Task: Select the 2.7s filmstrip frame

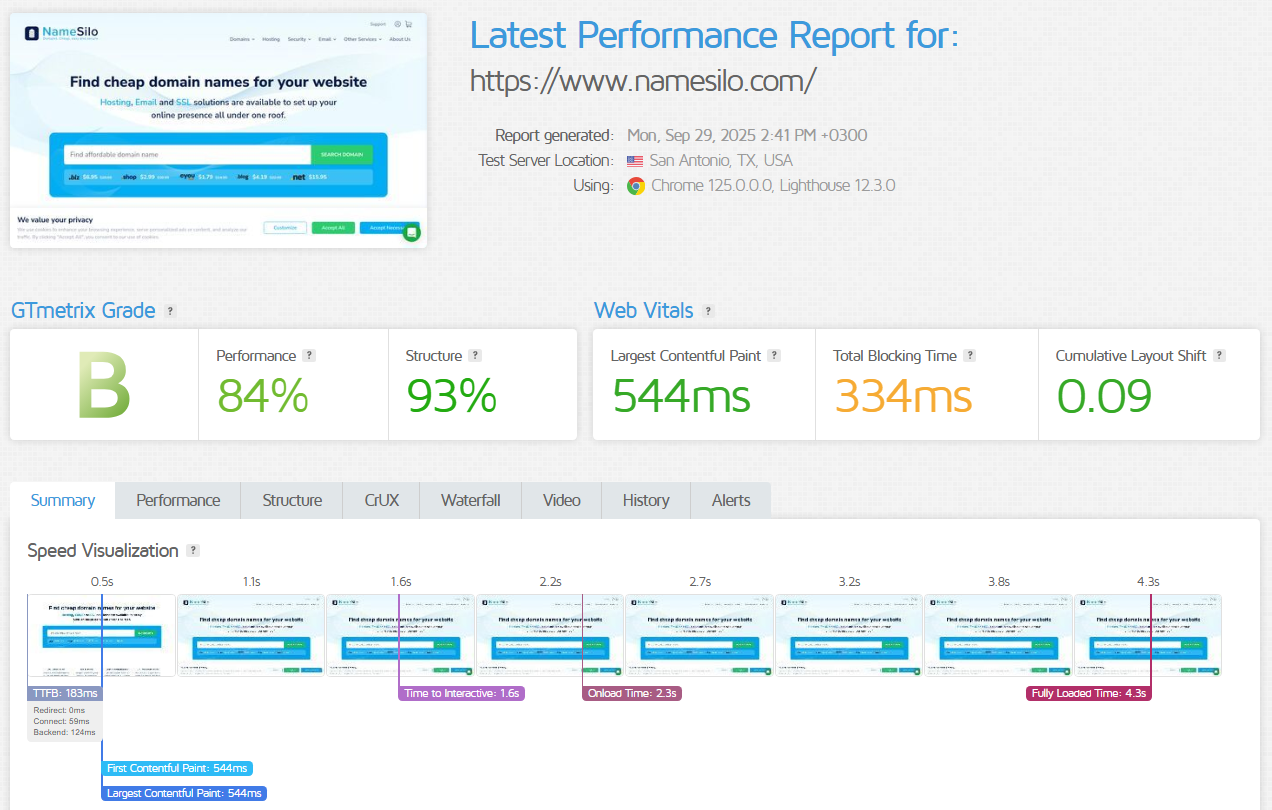Action: [699, 635]
